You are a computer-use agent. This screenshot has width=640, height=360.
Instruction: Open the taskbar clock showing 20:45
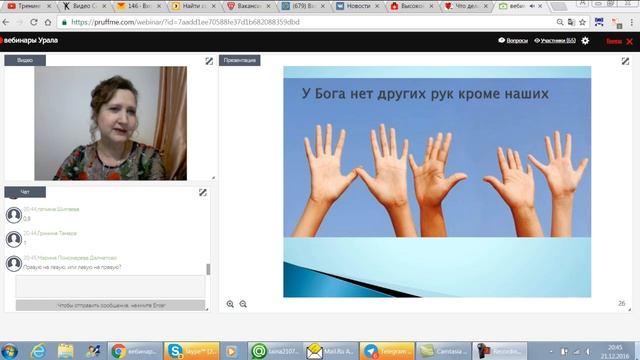pyautogui.click(x=615, y=351)
